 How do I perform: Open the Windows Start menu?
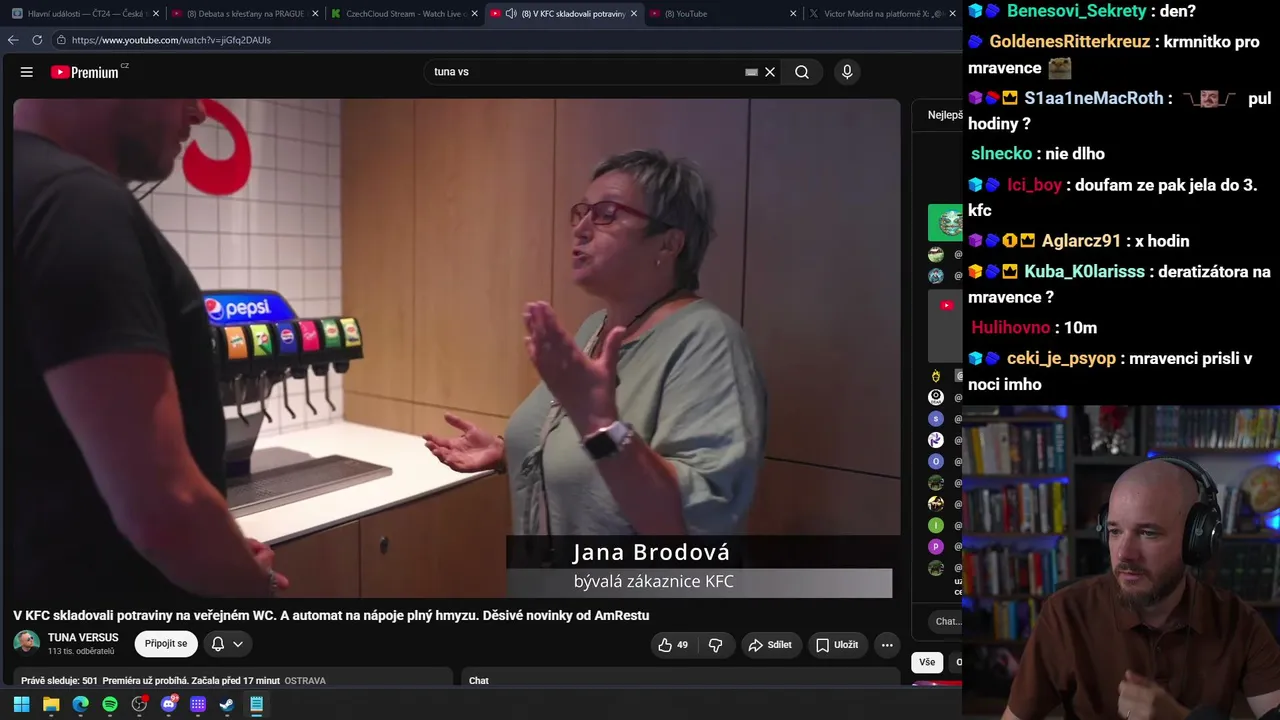click(x=21, y=704)
